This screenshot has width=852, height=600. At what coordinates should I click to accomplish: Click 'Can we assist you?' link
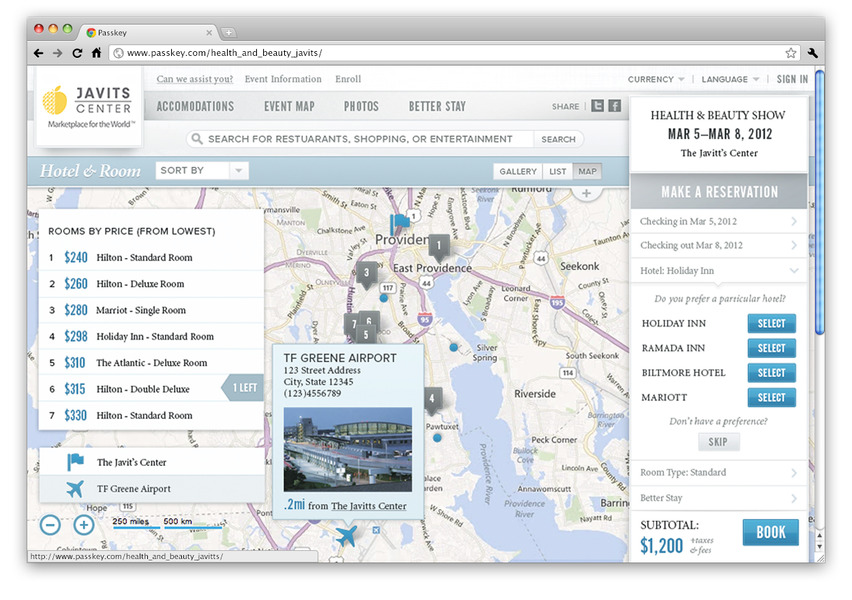[195, 79]
